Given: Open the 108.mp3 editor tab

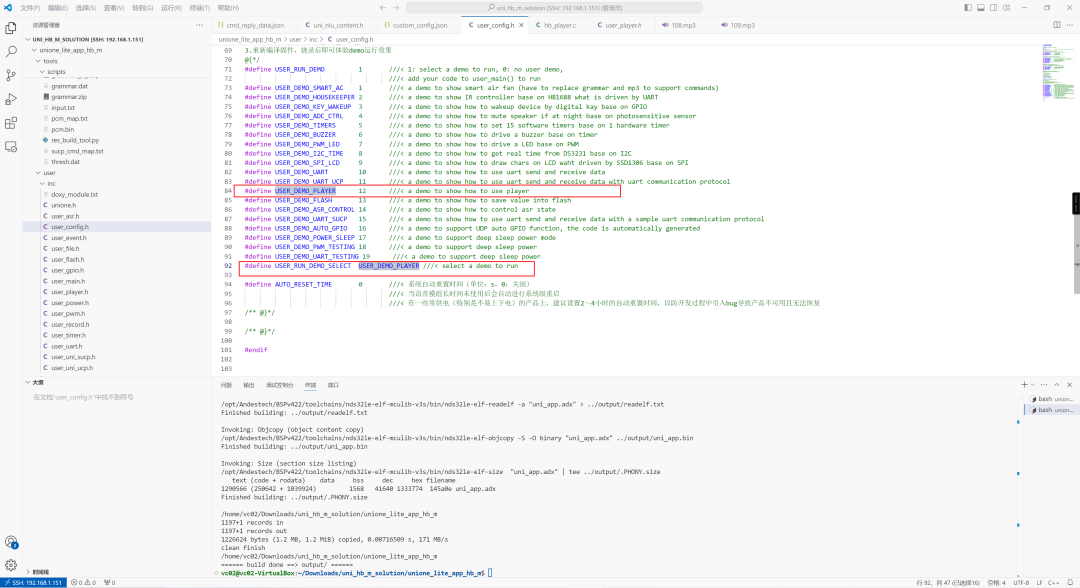Looking at the screenshot, I should 682,24.
